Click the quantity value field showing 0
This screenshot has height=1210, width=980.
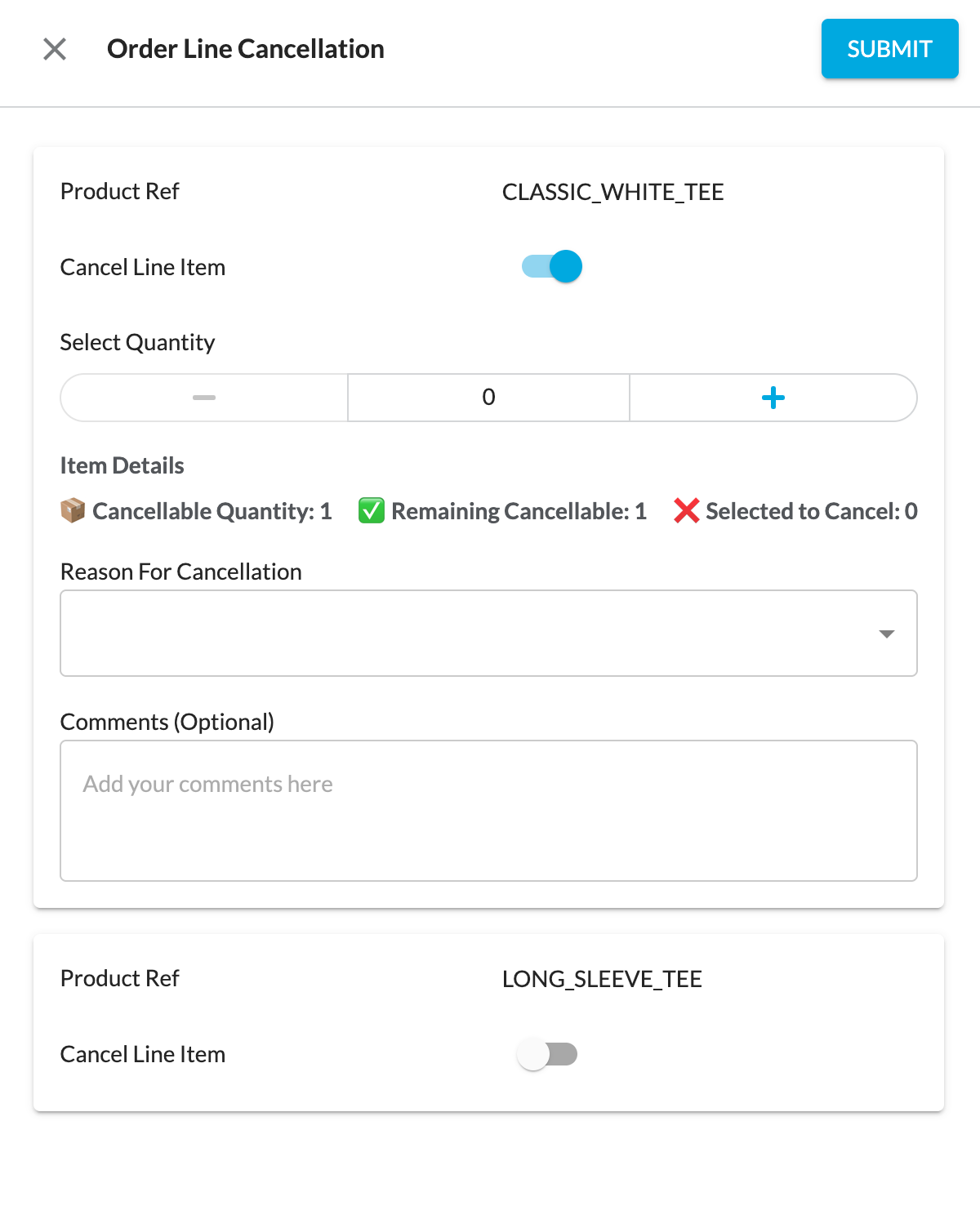pos(488,398)
